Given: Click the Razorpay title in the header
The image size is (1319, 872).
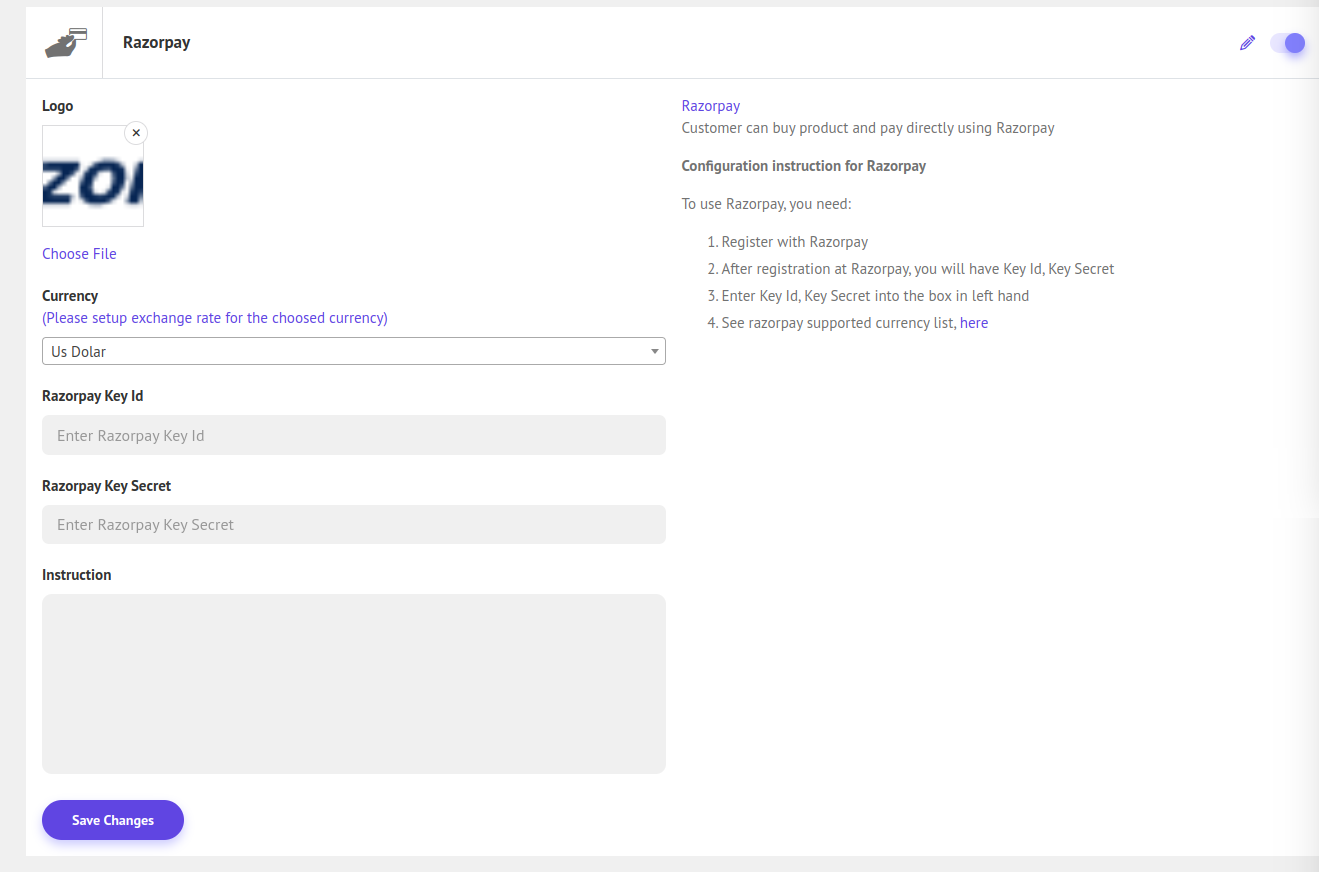Looking at the screenshot, I should pyautogui.click(x=156, y=43).
